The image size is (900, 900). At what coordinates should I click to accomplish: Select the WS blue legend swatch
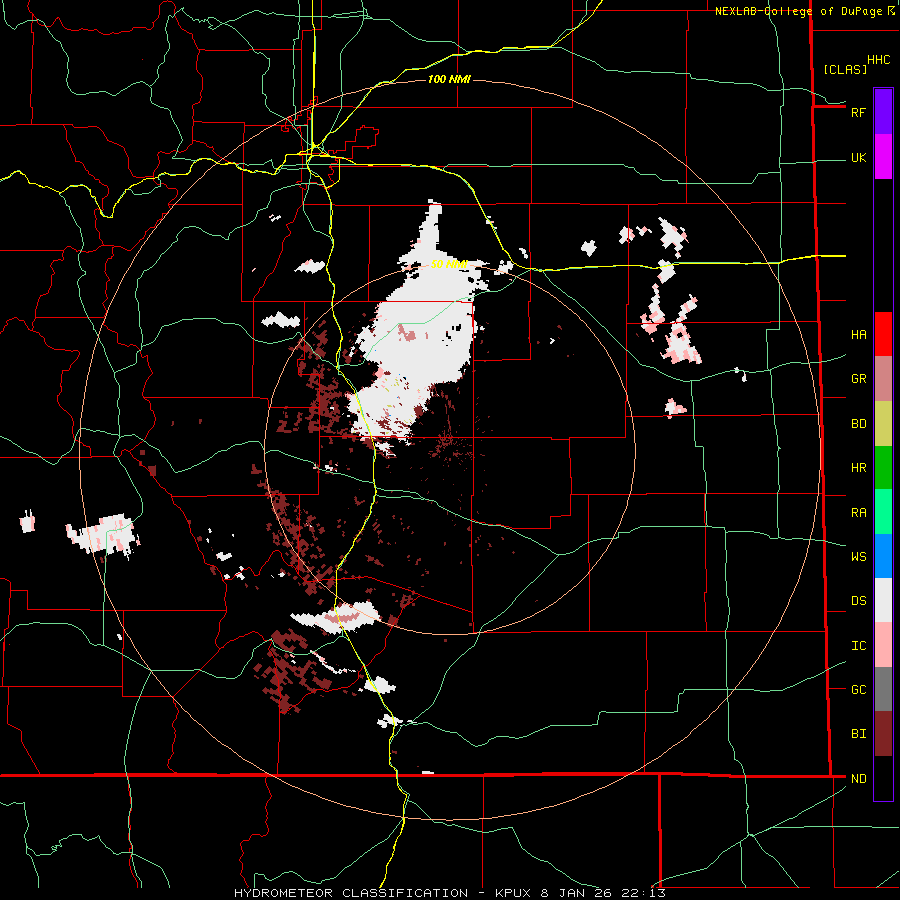pyautogui.click(x=883, y=556)
